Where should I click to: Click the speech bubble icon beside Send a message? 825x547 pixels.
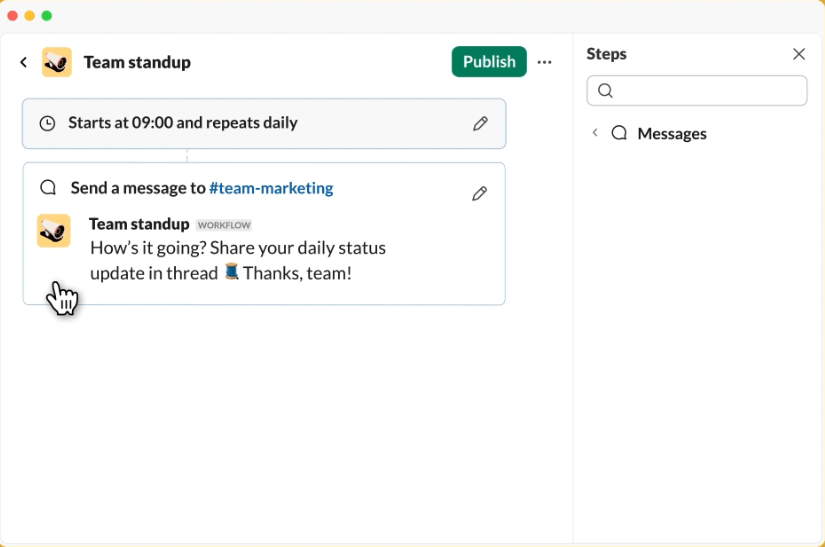[x=48, y=187]
